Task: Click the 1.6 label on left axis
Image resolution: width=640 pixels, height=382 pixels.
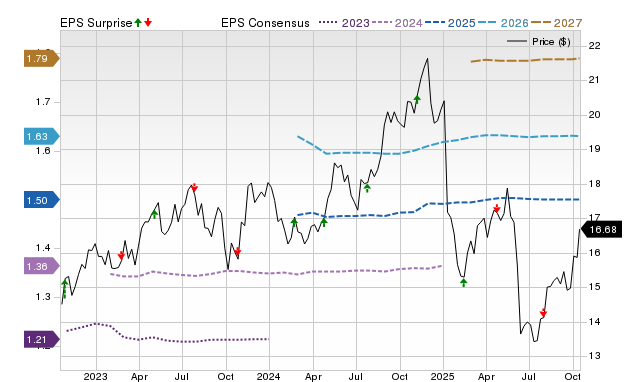Action: [x=43, y=151]
